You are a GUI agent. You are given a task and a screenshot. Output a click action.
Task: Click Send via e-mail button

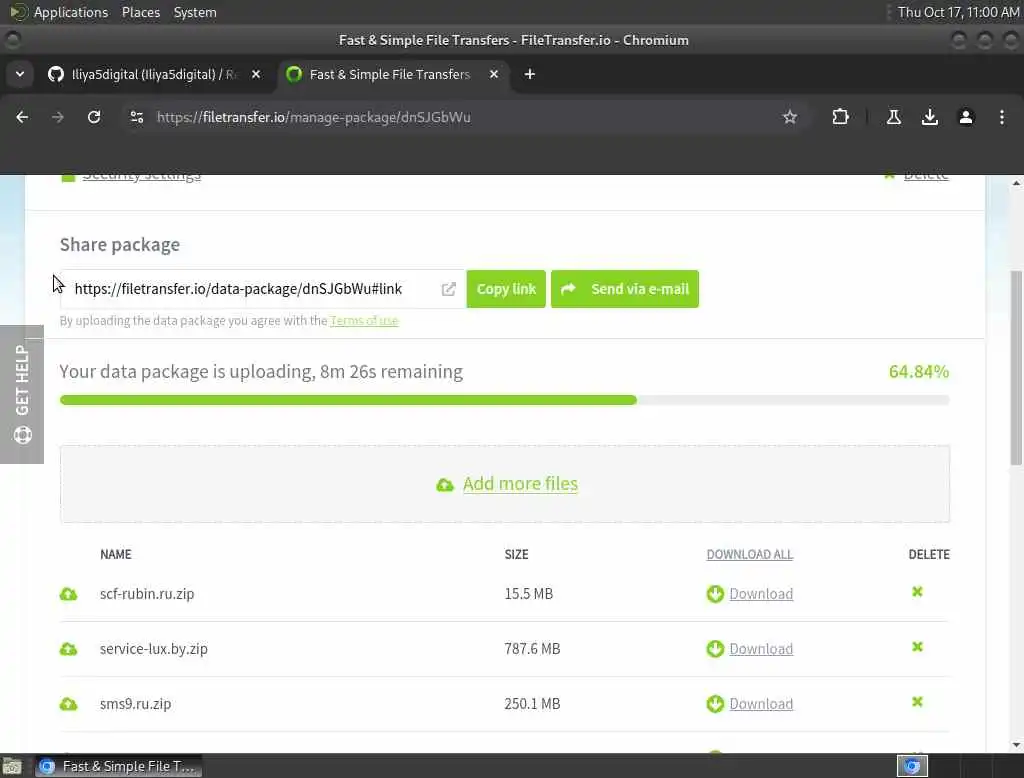(624, 289)
